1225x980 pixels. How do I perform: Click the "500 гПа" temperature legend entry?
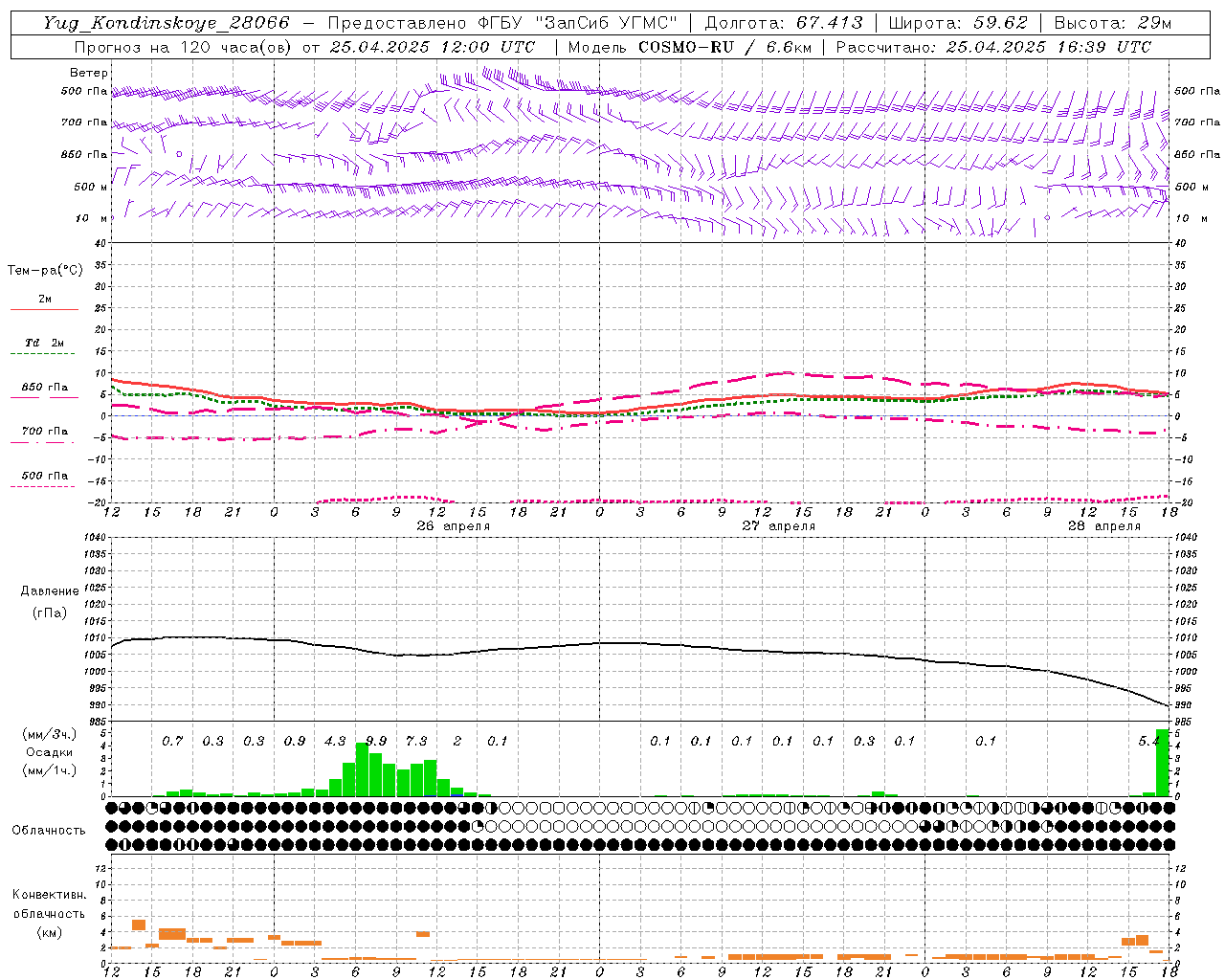point(45,476)
